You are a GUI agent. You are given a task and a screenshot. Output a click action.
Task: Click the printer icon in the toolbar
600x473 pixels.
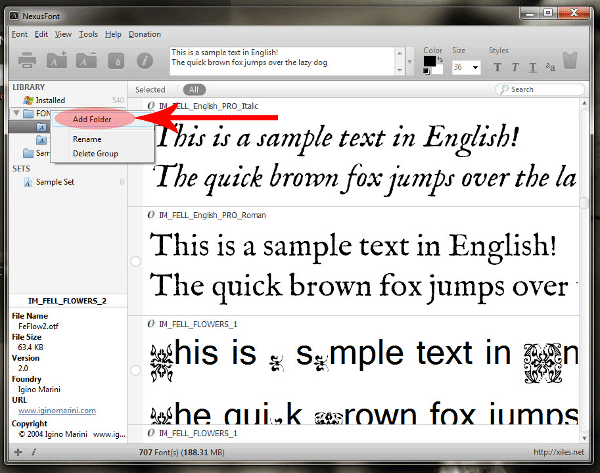(x=27, y=60)
